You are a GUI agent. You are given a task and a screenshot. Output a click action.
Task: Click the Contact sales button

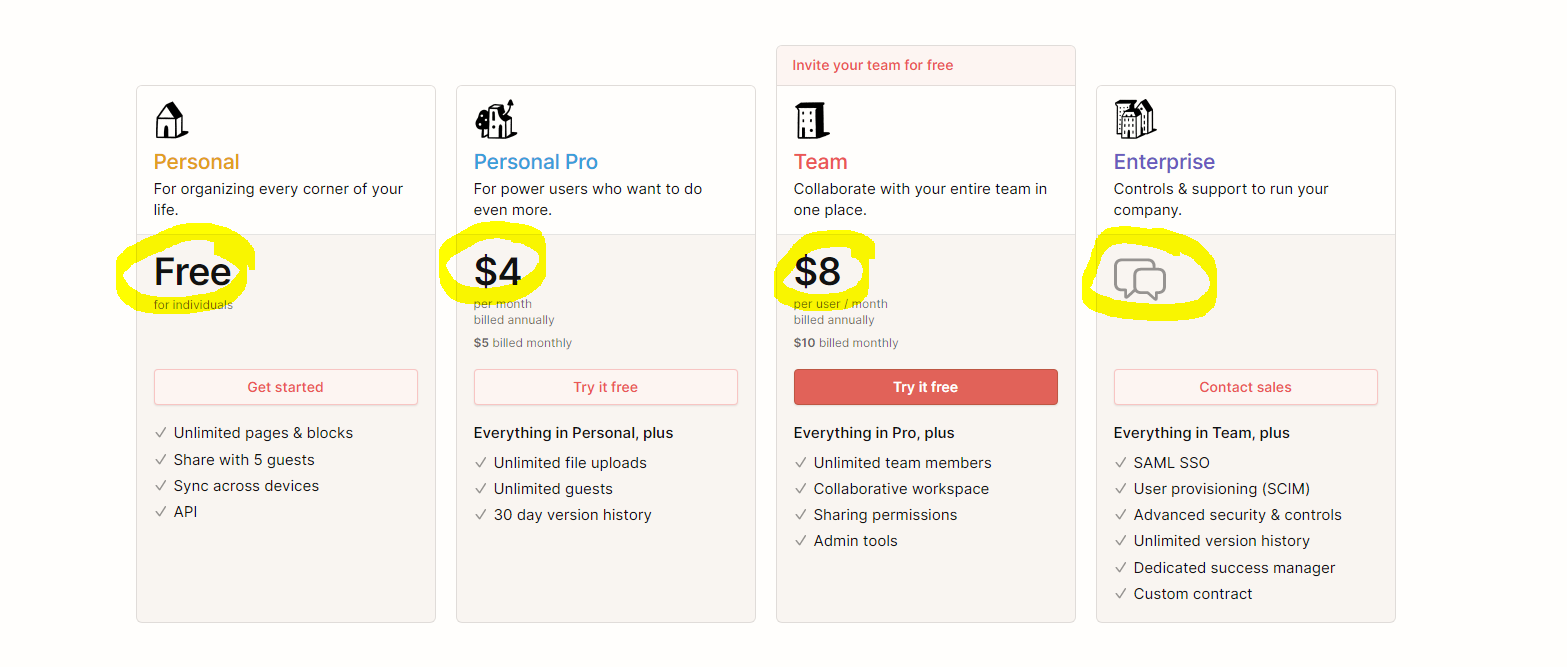coord(1246,387)
